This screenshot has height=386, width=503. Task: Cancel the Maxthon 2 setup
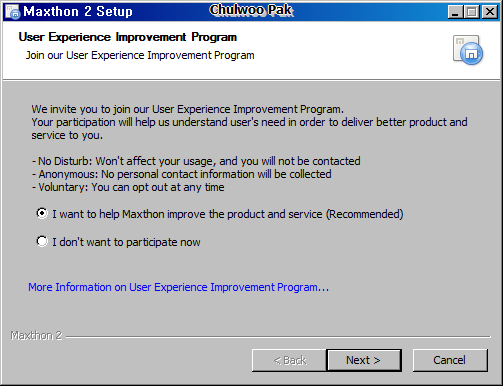450,360
